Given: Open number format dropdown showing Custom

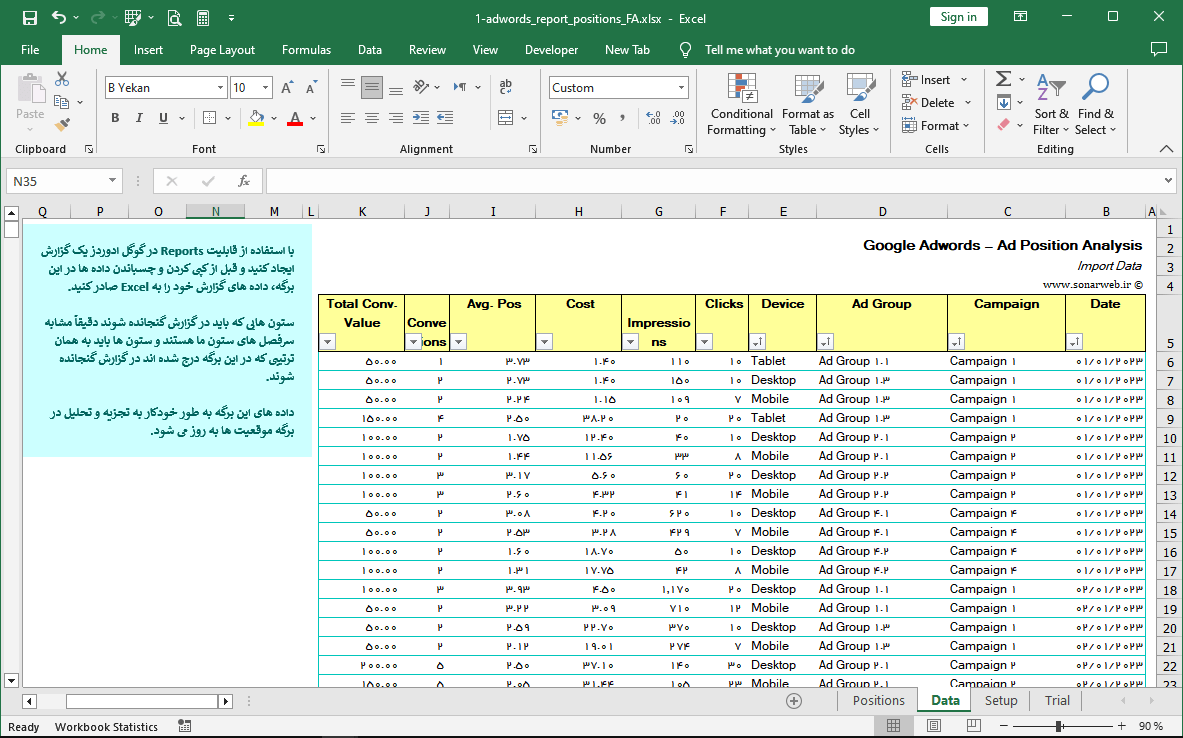Looking at the screenshot, I should [681, 88].
